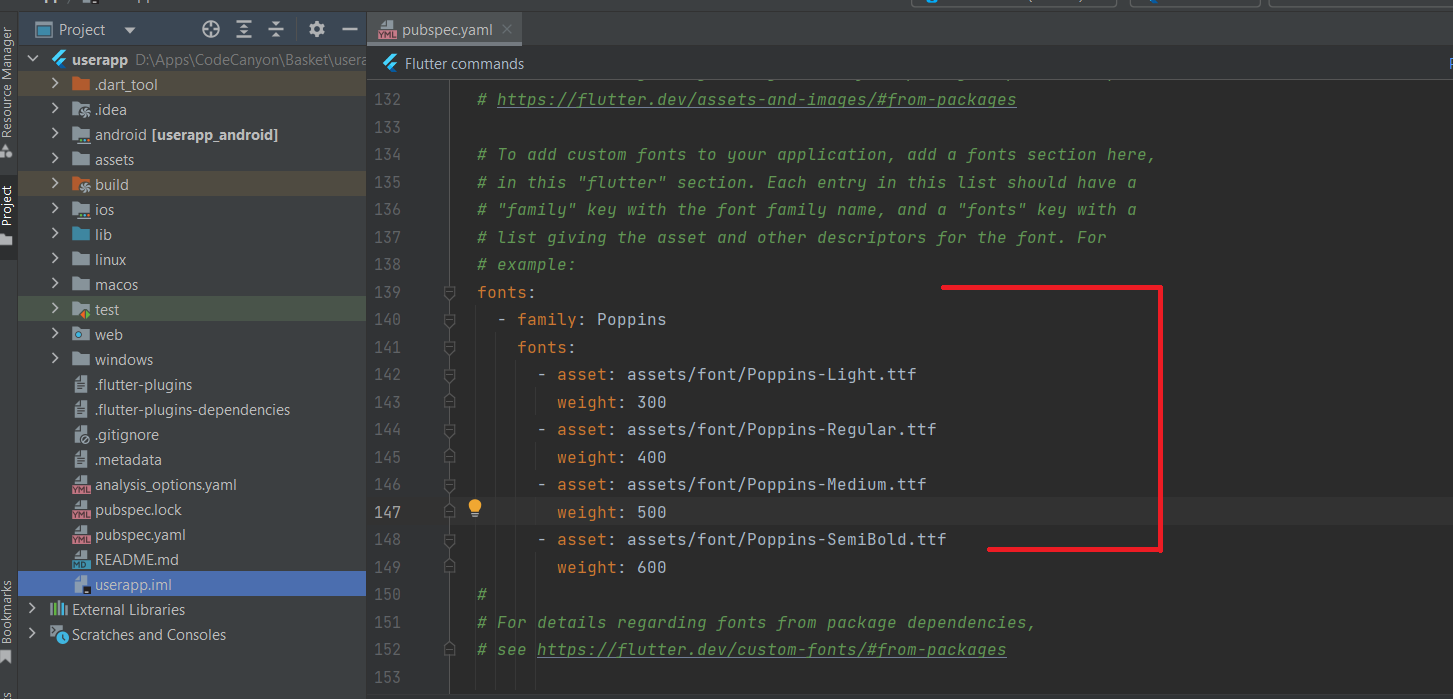
Task: Fold the family block at line 140
Action: 449,320
